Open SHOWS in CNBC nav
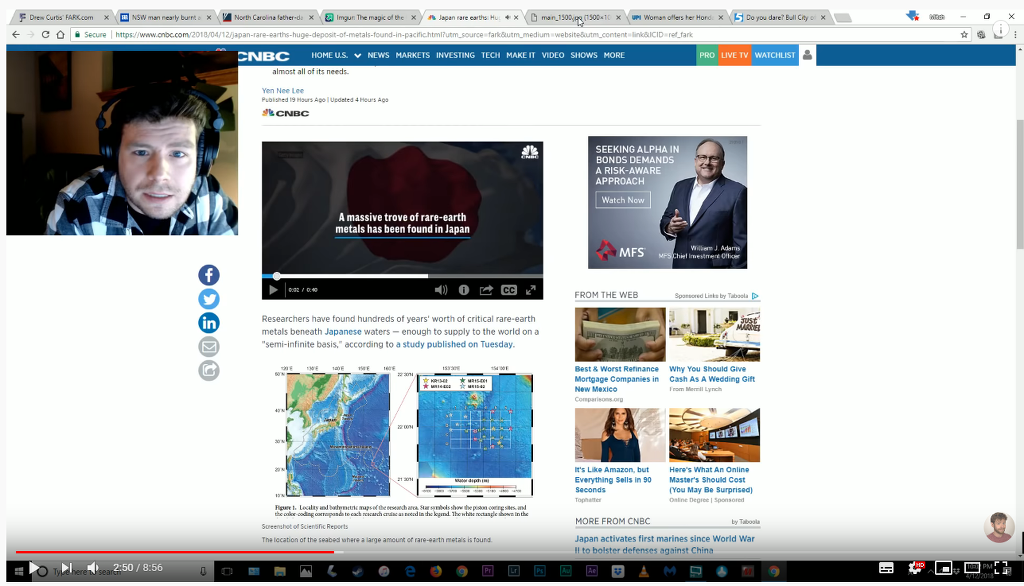This screenshot has height=586, width=1024. tap(584, 56)
